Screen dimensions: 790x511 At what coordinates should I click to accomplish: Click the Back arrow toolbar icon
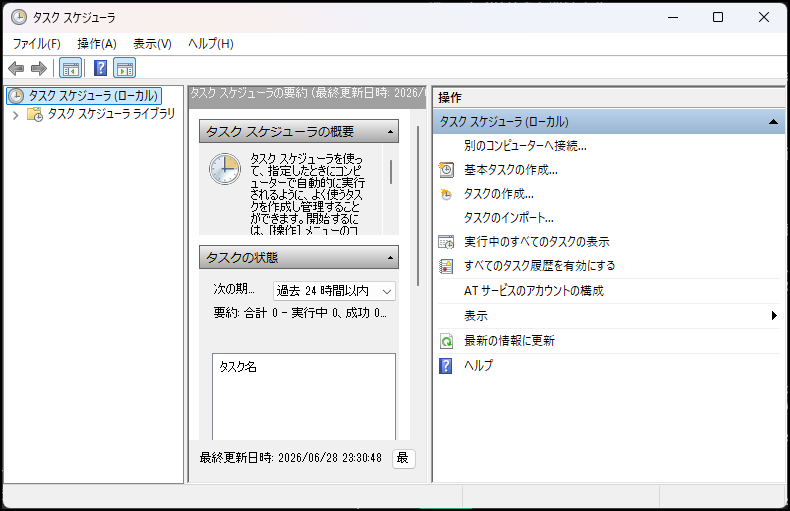16,68
